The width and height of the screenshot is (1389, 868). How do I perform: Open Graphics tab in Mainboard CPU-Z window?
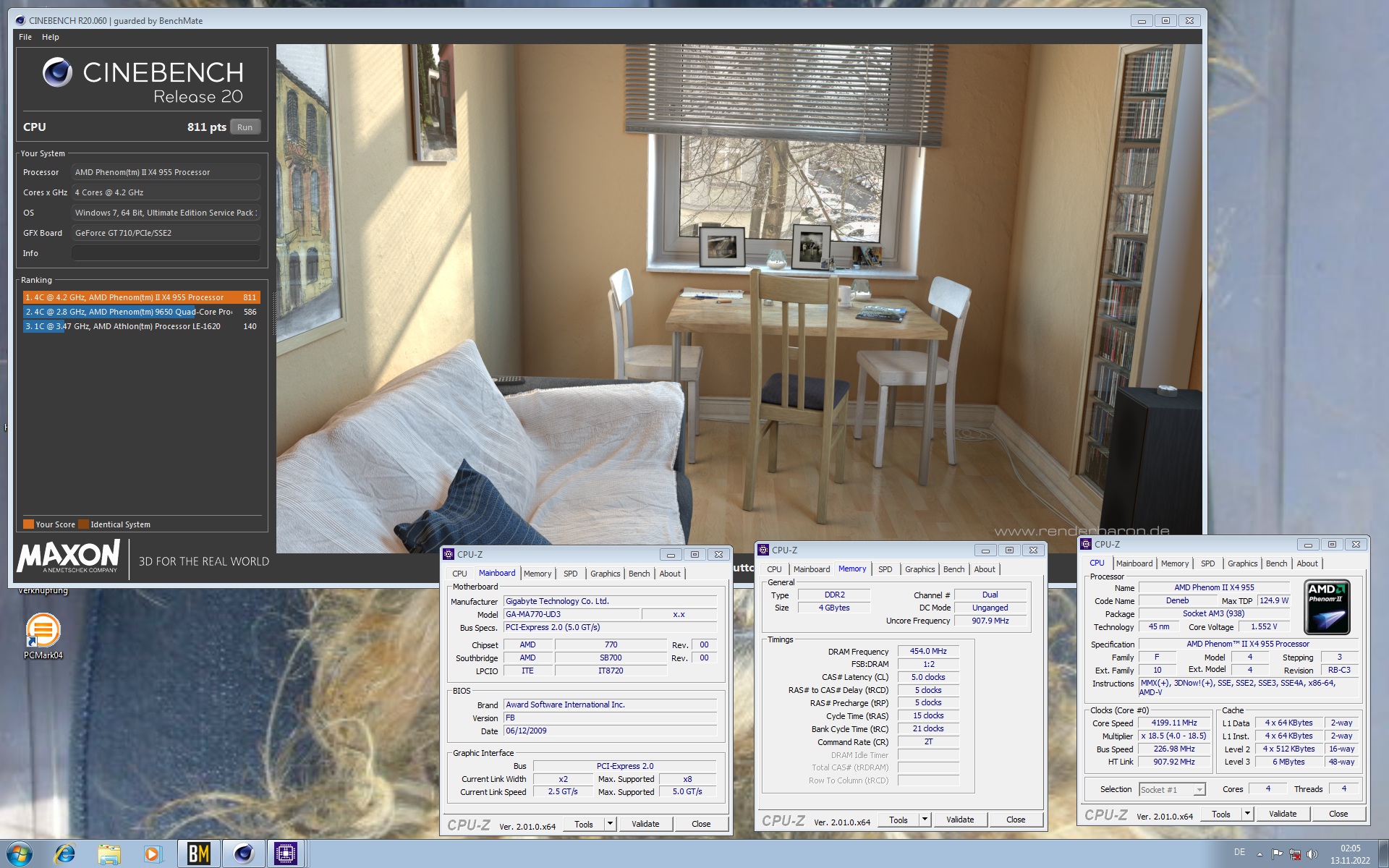[606, 574]
